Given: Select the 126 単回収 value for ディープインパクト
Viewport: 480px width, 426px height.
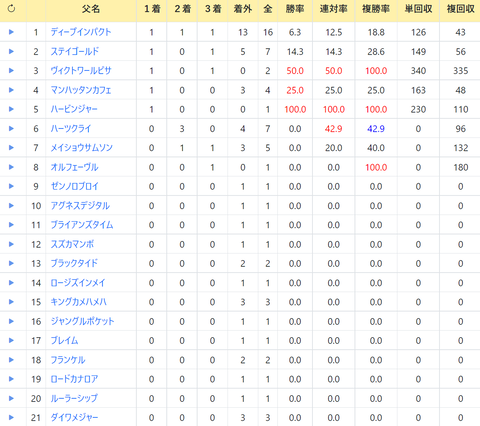Looking at the screenshot, I should (x=418, y=32).
